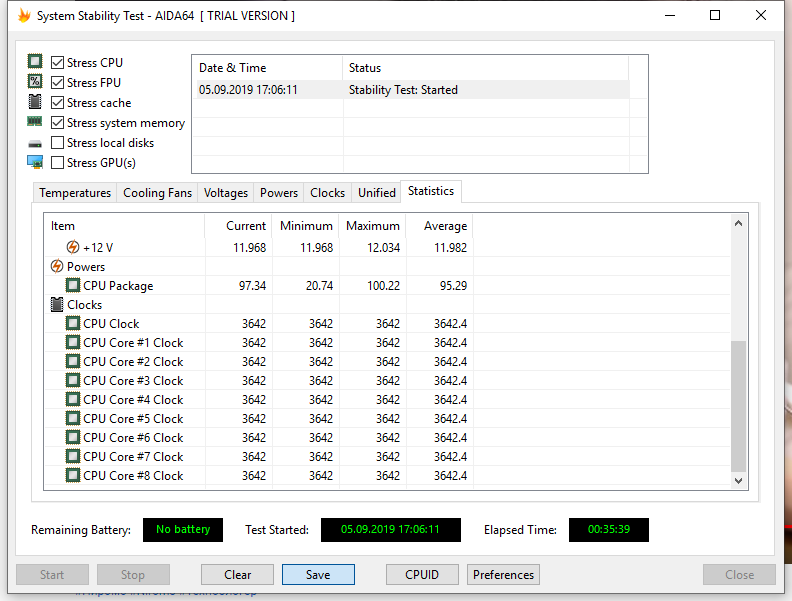The image size is (792, 601).
Task: Click the statistics list scrollbar thumb
Action: (738, 406)
